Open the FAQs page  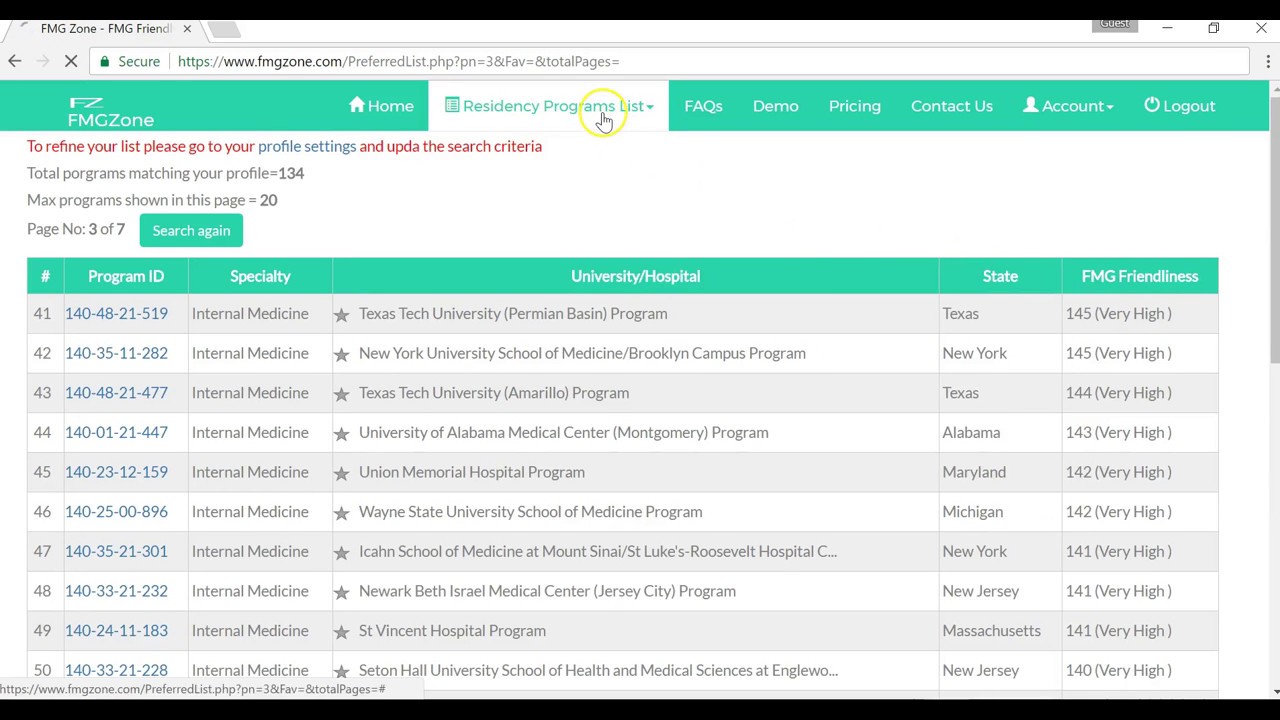pyautogui.click(x=703, y=106)
